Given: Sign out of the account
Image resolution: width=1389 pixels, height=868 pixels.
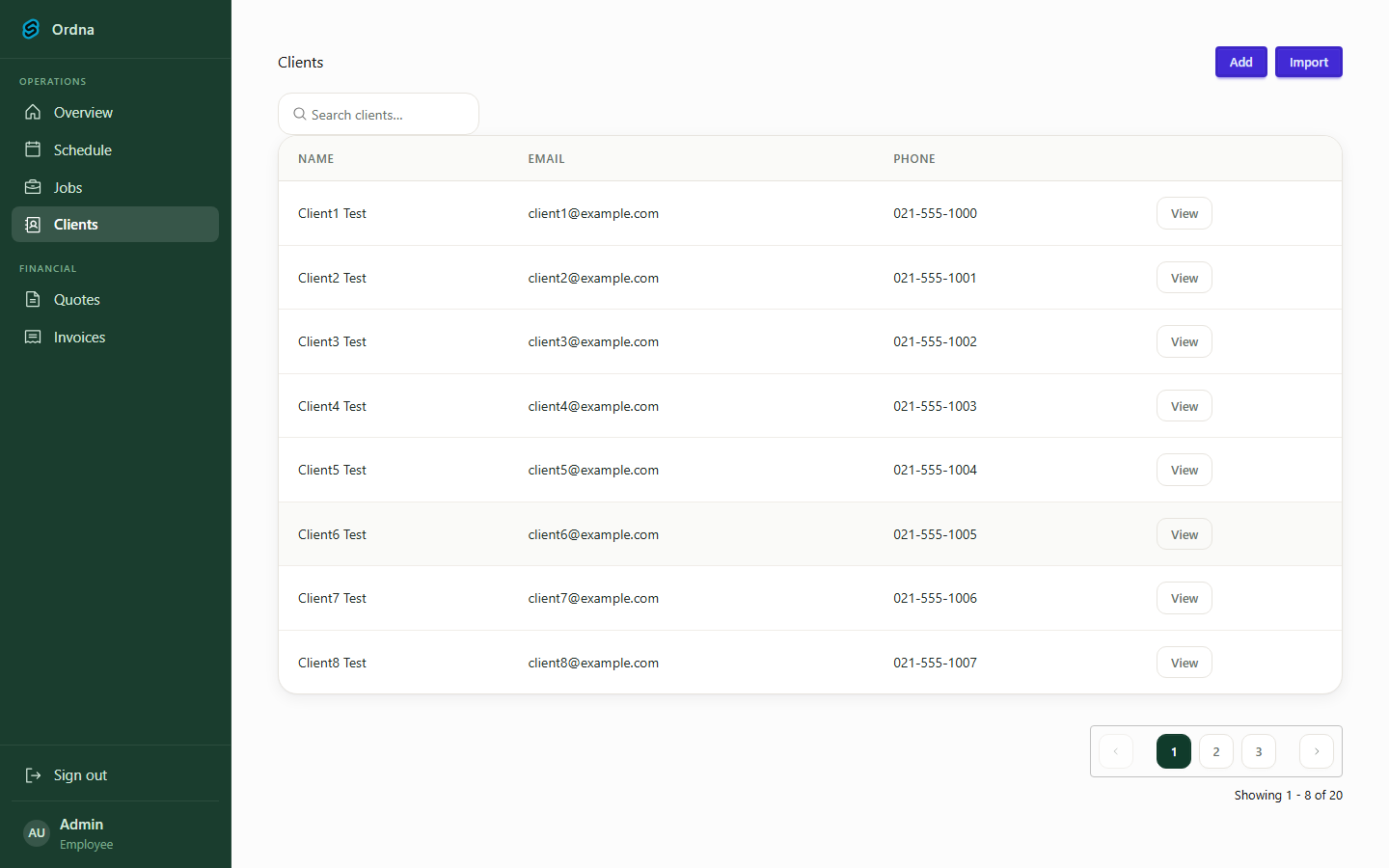Looking at the screenshot, I should tap(115, 775).
